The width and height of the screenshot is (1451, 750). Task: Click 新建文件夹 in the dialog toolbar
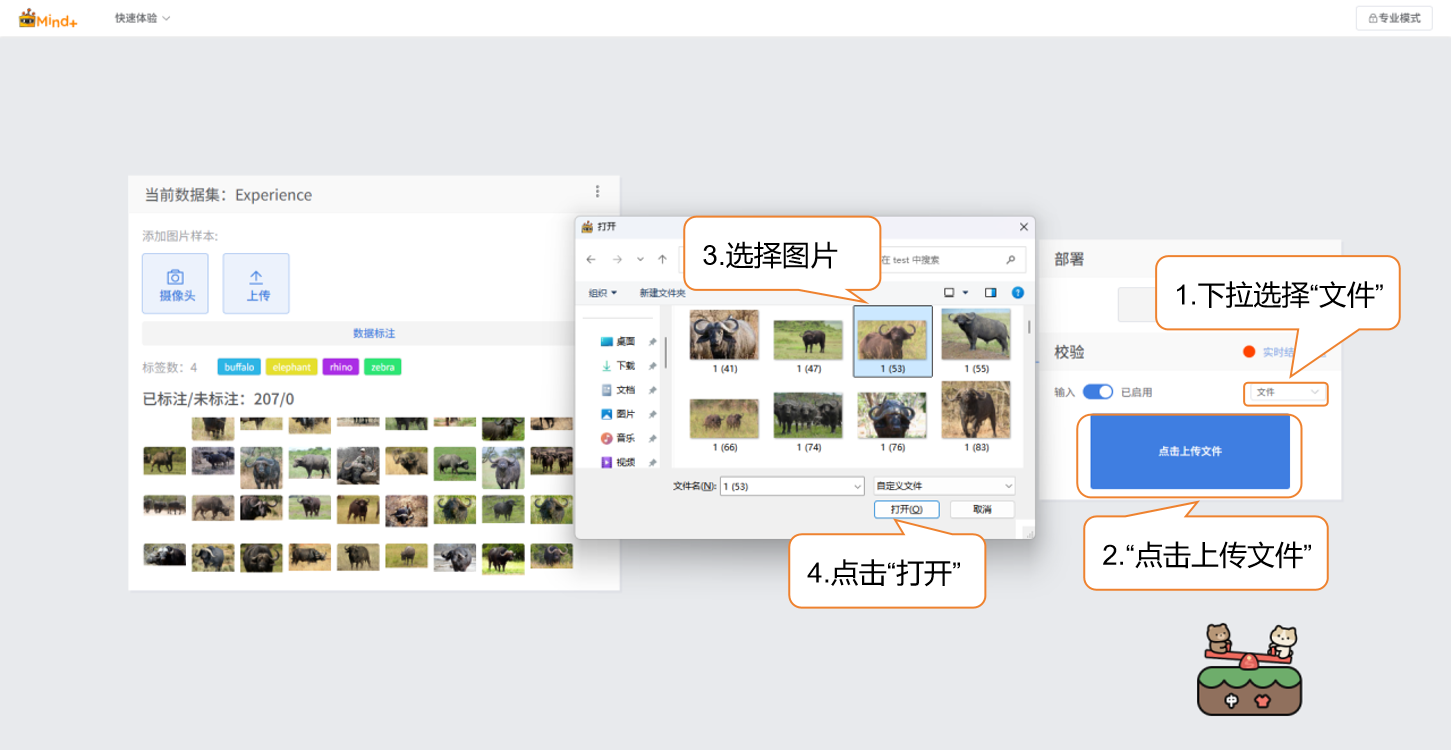(x=662, y=293)
